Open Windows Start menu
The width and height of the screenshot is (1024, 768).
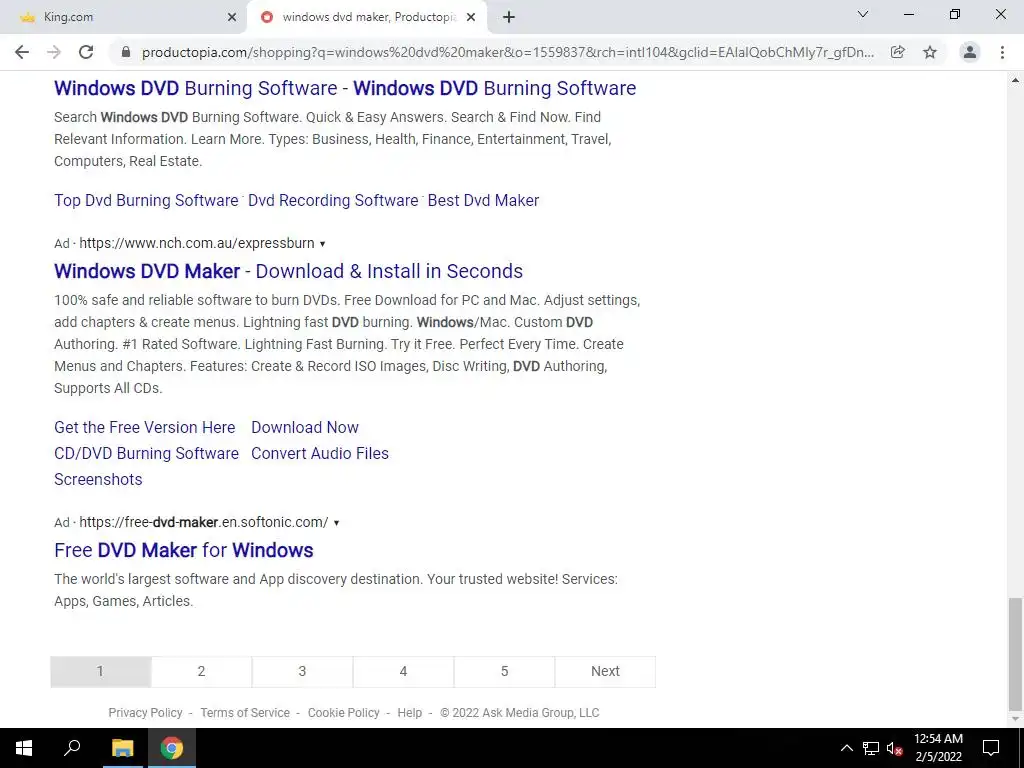pyautogui.click(x=24, y=748)
